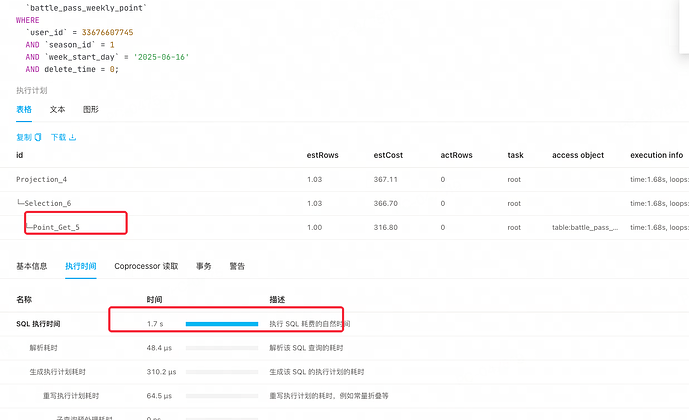Image resolution: width=689 pixels, height=420 pixels.
Task: Switch to the 表格 table view tab
Action: (x=24, y=109)
